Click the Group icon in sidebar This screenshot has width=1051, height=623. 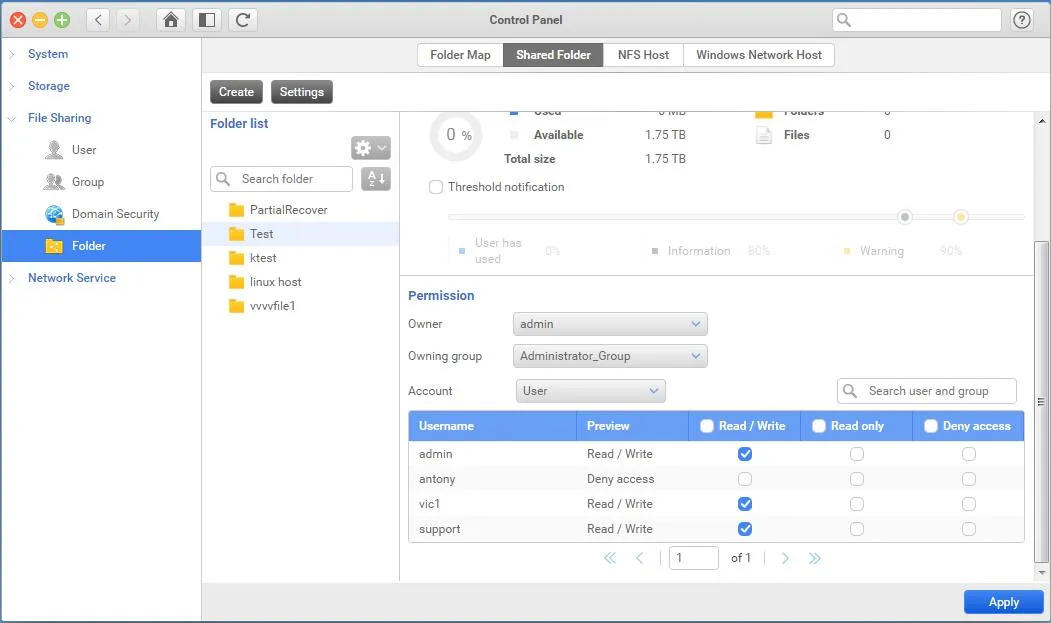54,182
